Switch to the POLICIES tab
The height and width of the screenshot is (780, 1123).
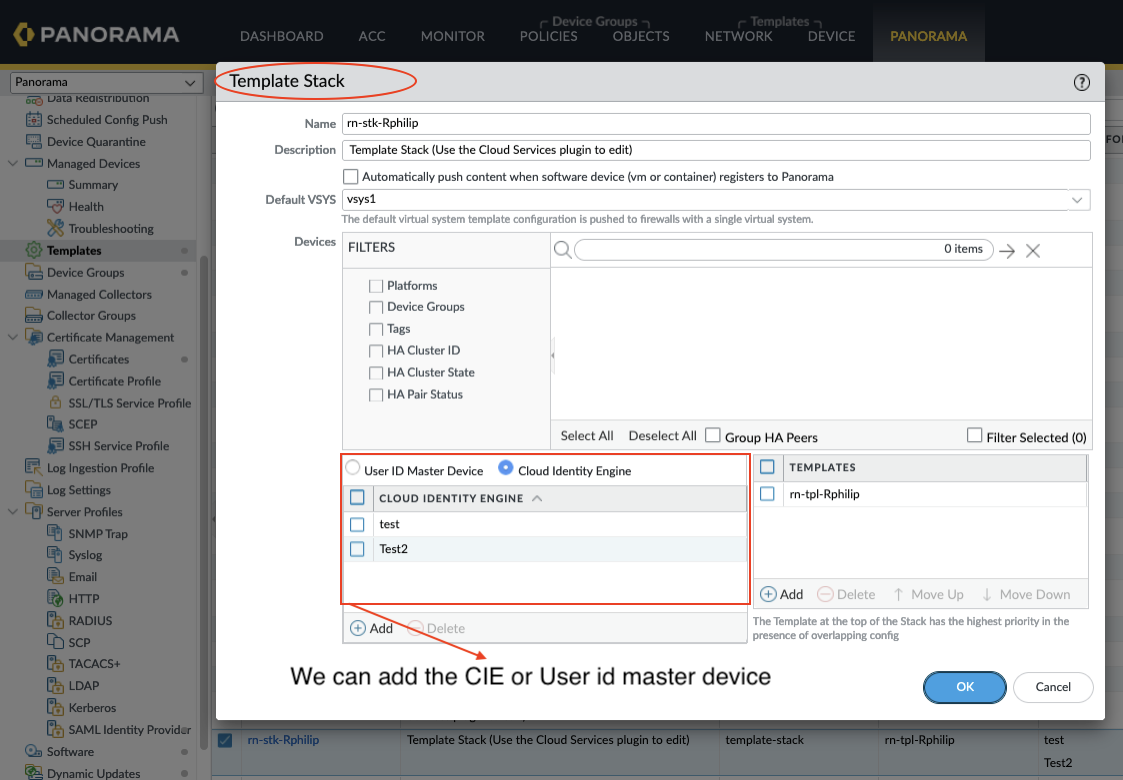[548, 36]
